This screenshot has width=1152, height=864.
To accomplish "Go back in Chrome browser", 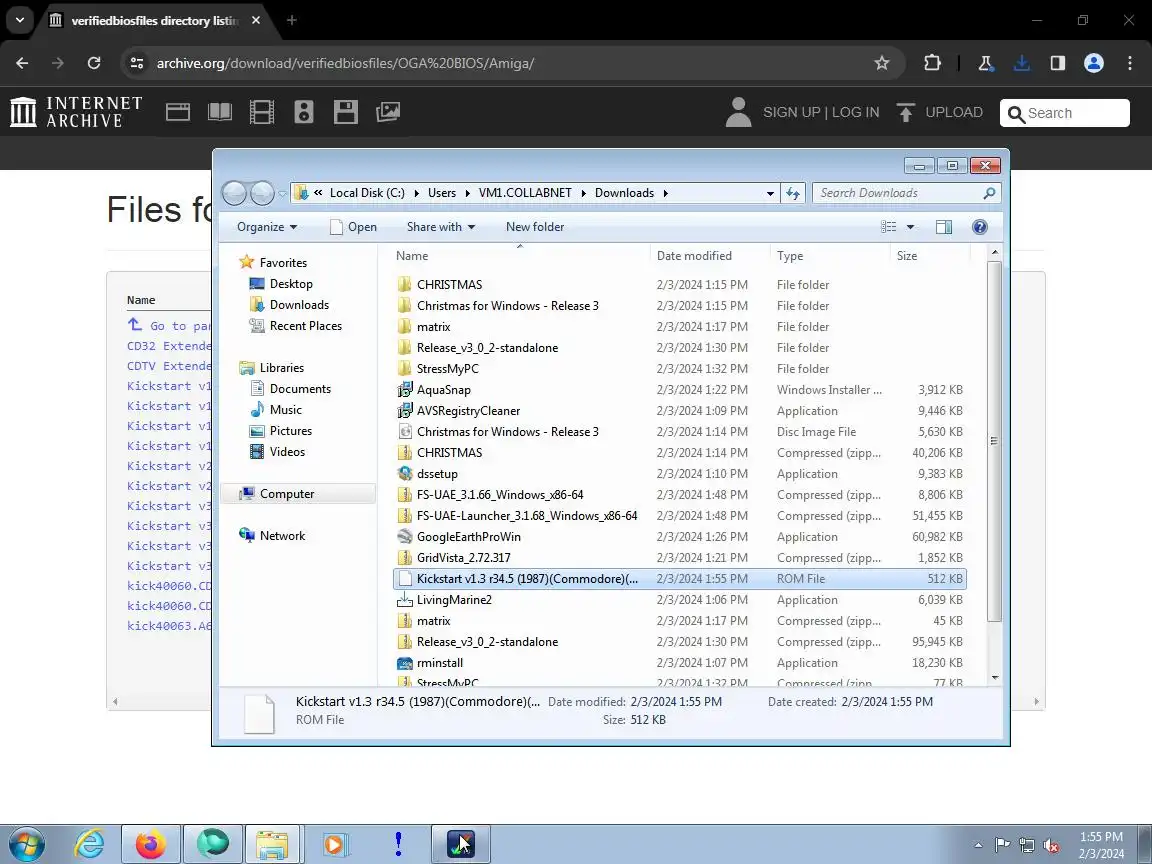I will (x=22, y=63).
